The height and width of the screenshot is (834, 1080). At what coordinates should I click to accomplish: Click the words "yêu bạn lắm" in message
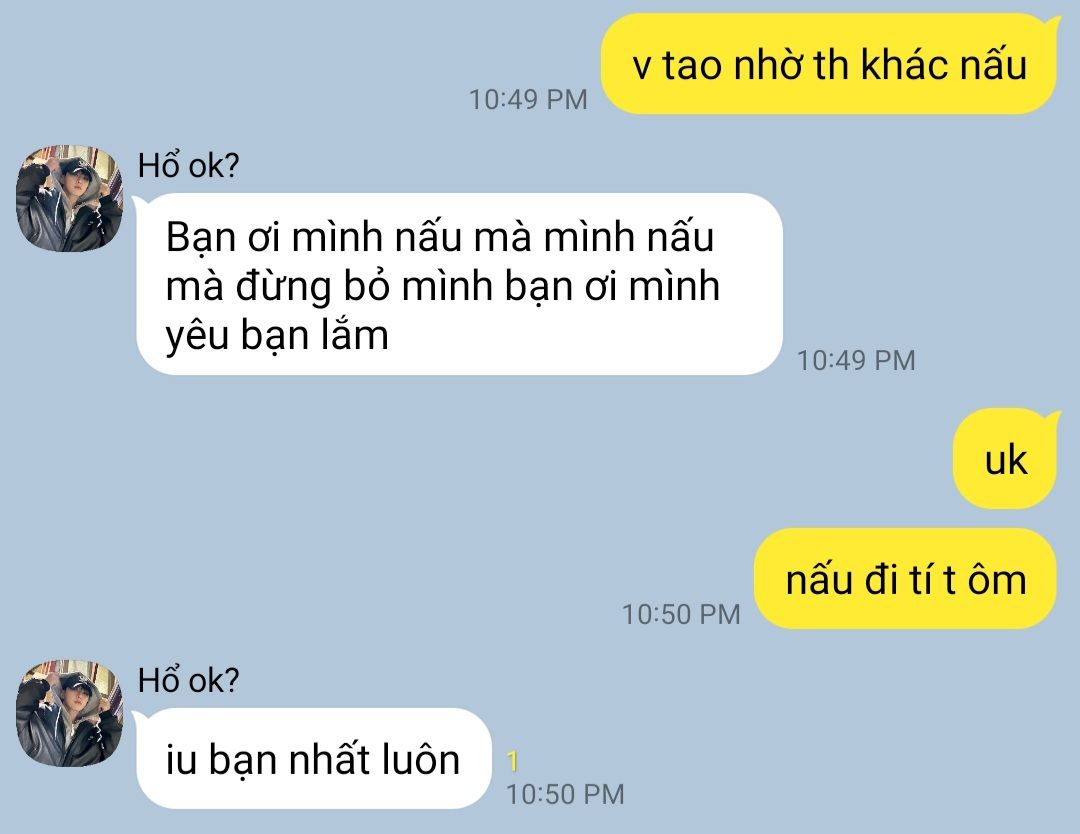click(277, 337)
